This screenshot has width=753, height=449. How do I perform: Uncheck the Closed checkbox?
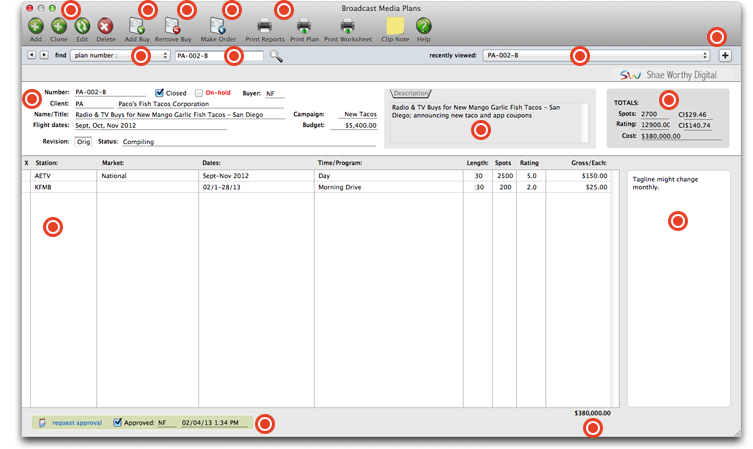tap(159, 93)
